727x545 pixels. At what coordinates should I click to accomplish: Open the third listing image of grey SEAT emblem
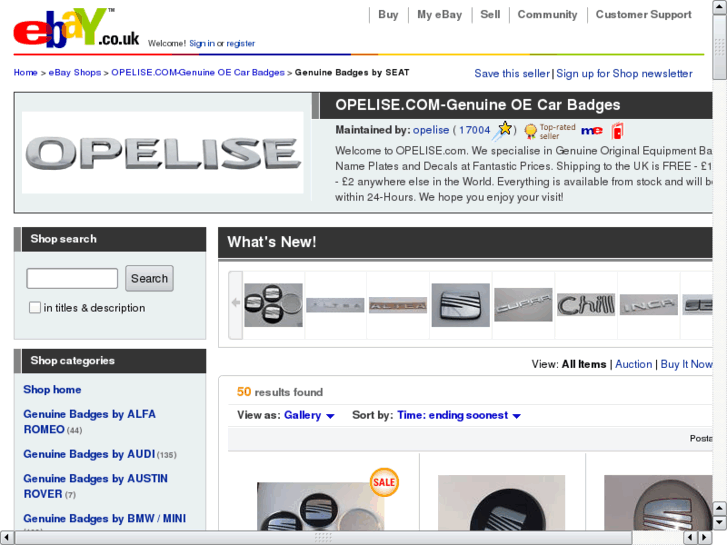coord(658,503)
